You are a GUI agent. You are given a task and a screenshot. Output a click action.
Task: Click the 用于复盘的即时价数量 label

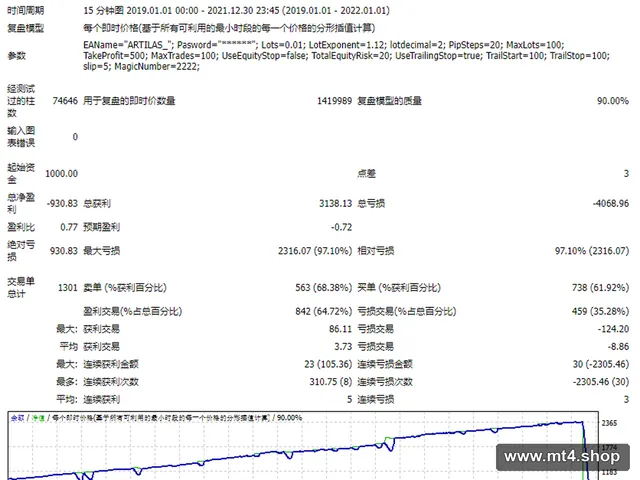click(x=129, y=101)
